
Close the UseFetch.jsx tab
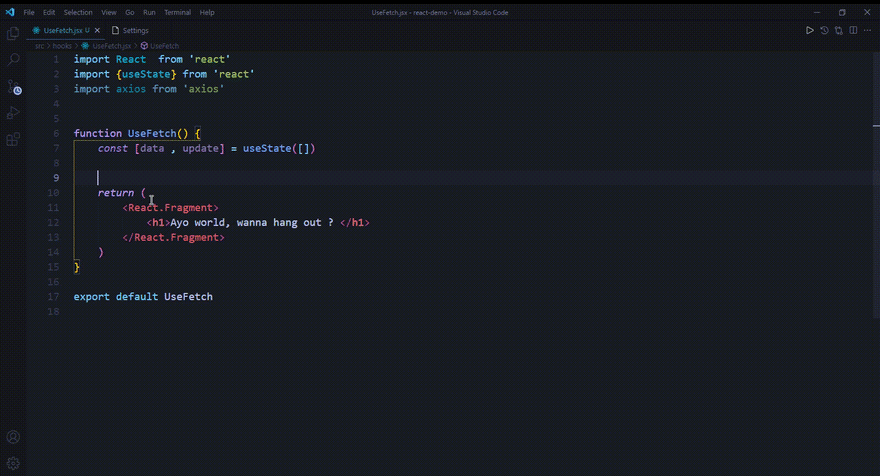97,30
